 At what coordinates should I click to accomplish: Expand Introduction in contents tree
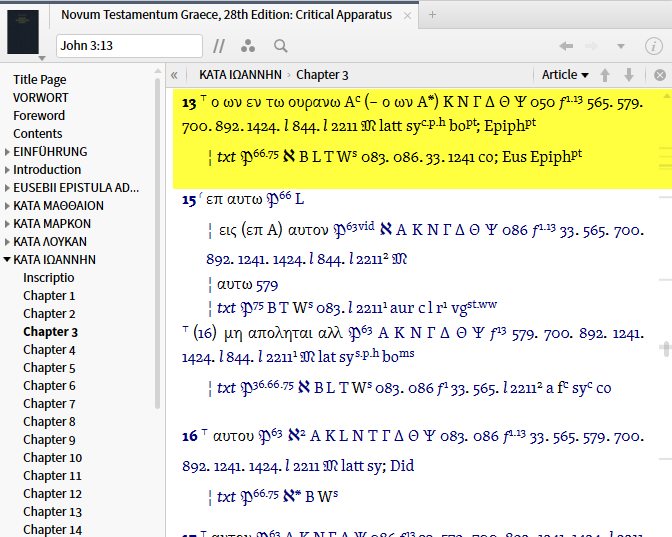7,170
